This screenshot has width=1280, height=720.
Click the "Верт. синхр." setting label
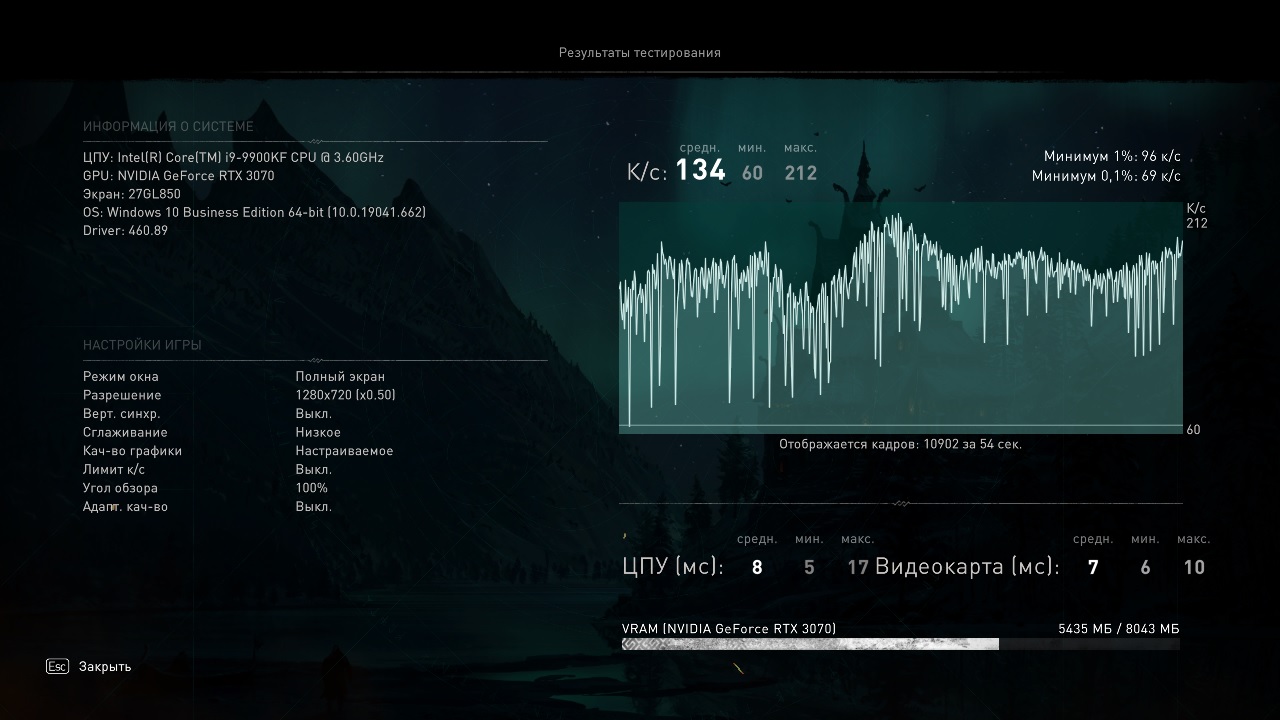(x=122, y=414)
